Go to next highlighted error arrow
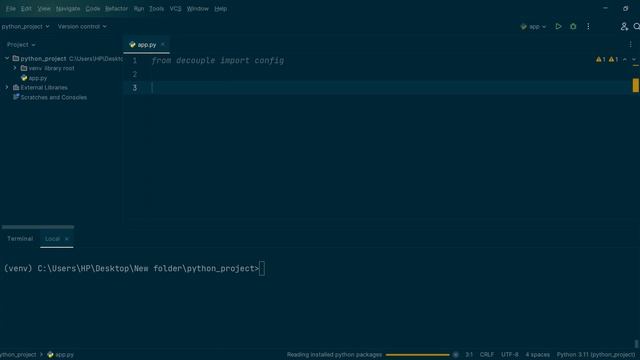Screen dimensions: 640x360 (634, 60)
